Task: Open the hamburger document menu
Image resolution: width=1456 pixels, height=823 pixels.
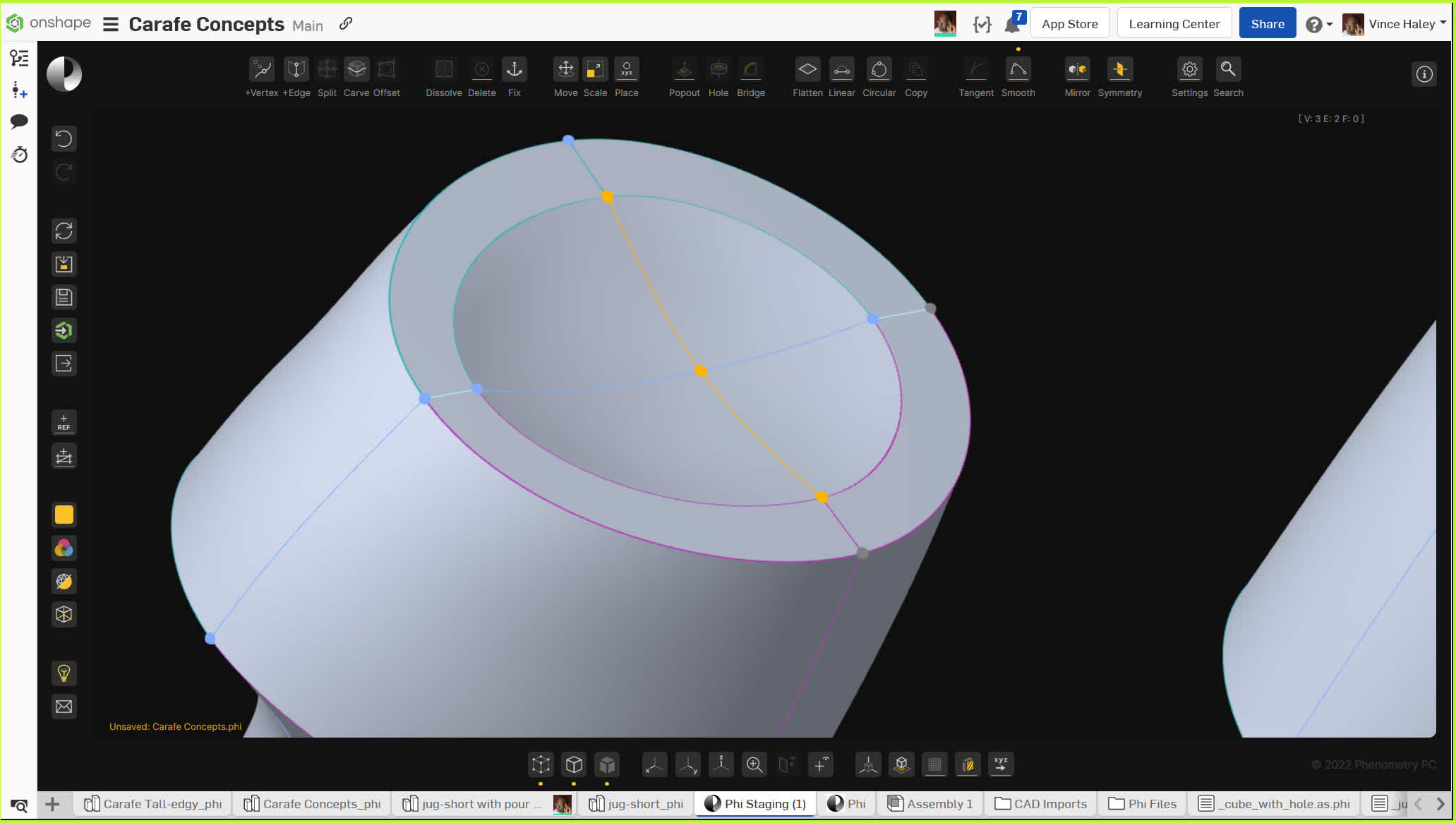Action: [111, 24]
